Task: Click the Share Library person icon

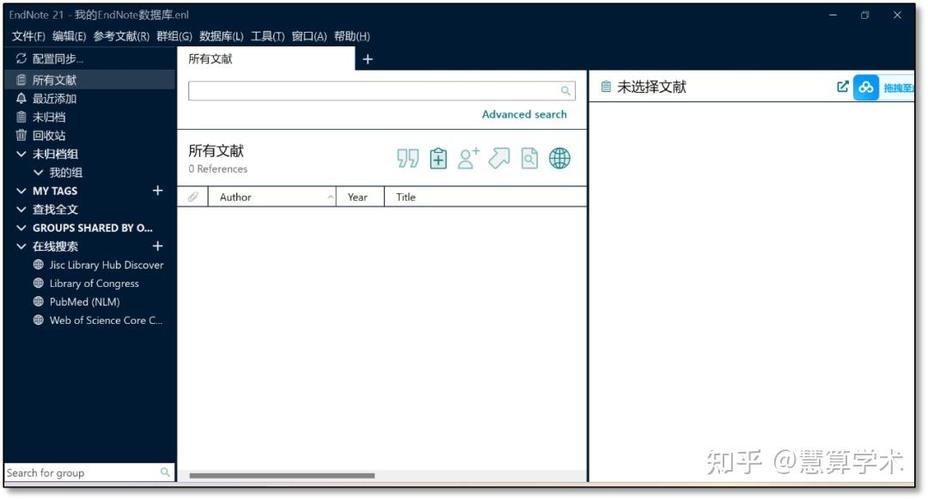Action: pos(468,159)
